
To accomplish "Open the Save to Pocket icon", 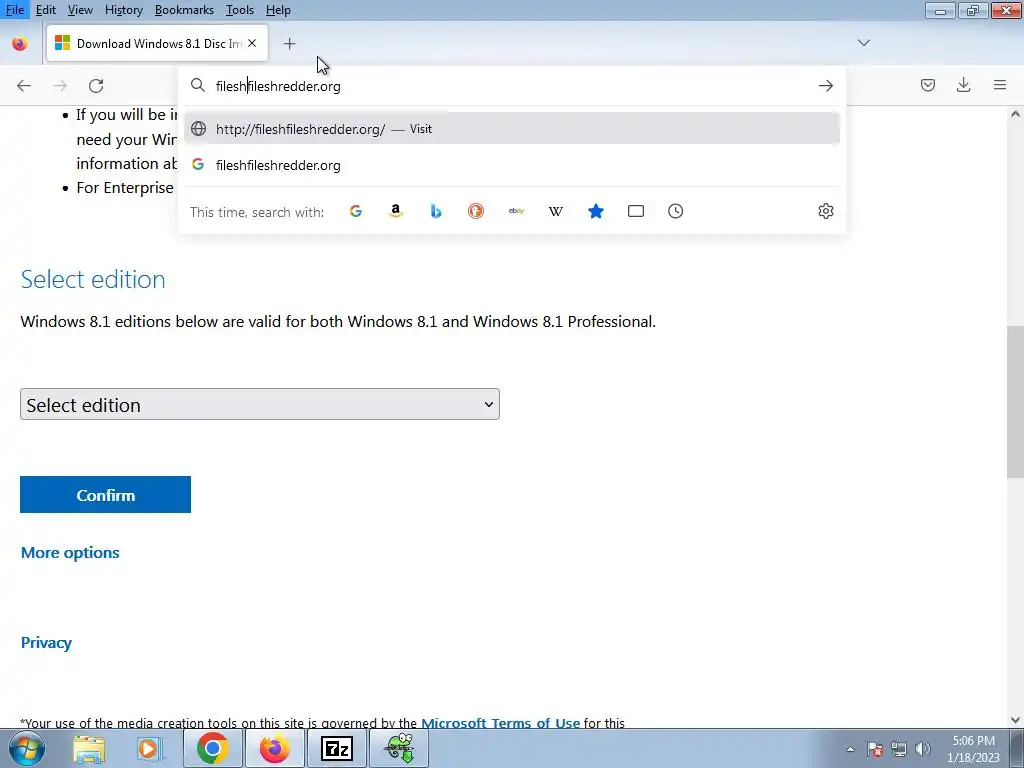I will tap(927, 85).
